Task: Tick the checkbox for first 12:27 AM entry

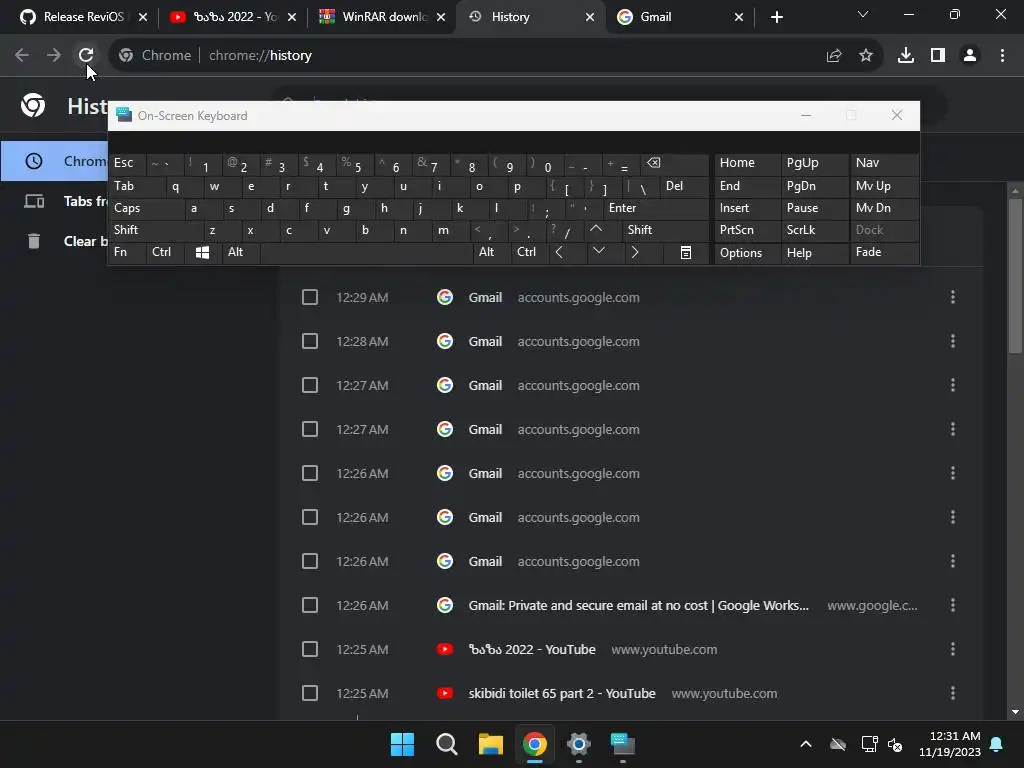Action: pyautogui.click(x=310, y=385)
